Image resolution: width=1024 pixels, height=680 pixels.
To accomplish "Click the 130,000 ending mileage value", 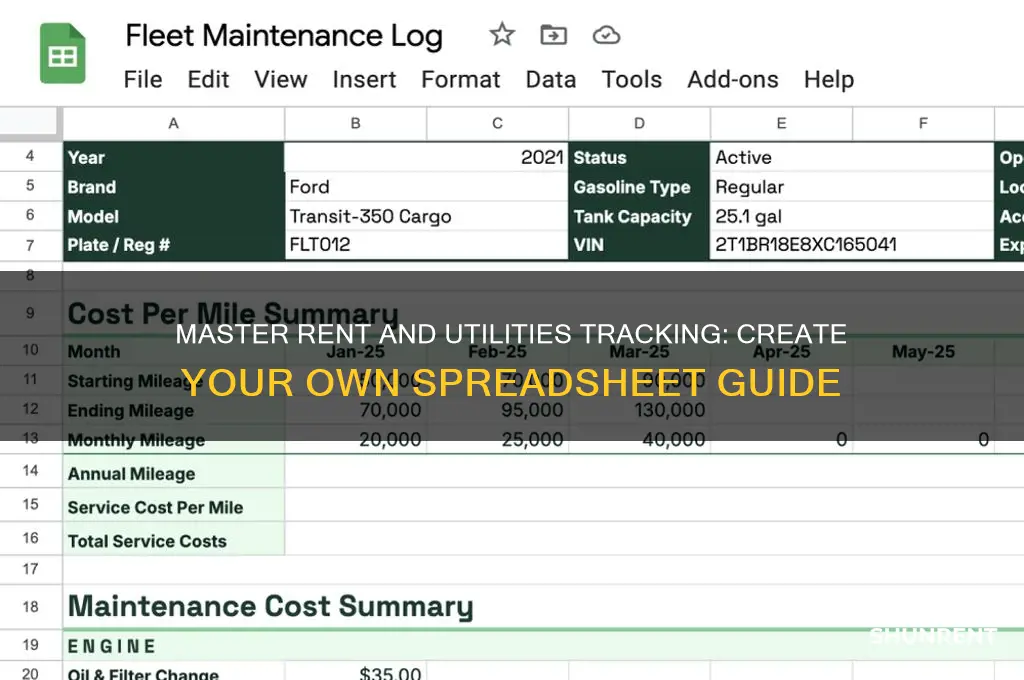I will click(669, 410).
